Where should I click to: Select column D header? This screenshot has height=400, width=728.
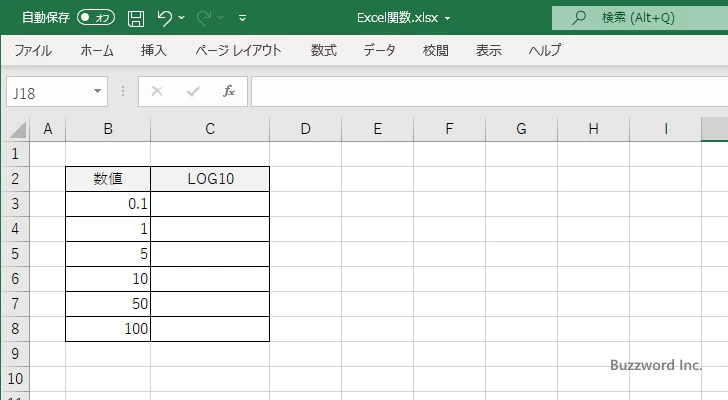(x=306, y=129)
